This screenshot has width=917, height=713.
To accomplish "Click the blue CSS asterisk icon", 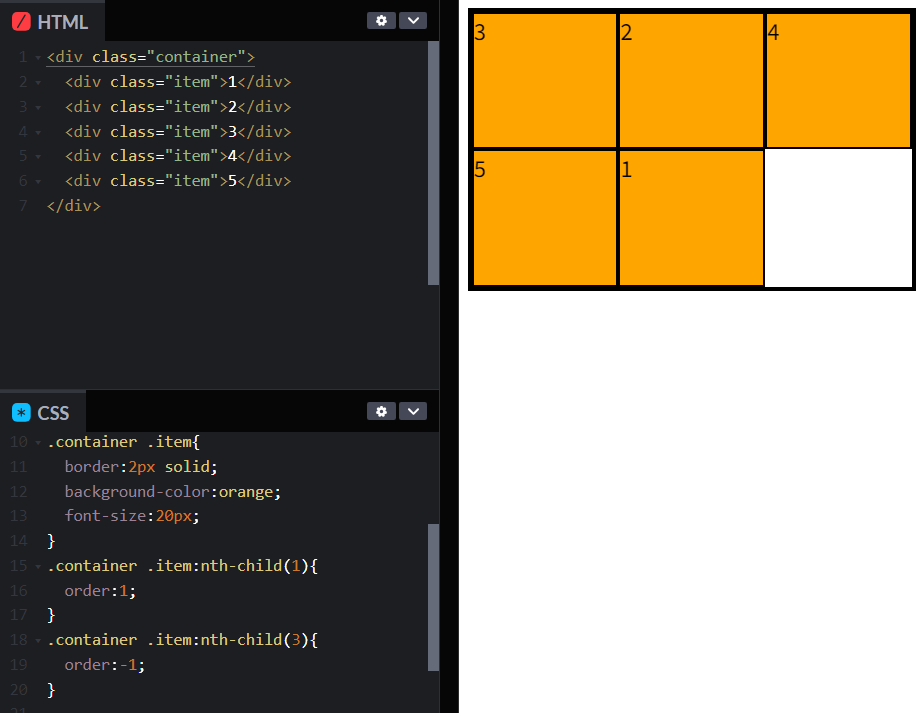I will tap(21, 412).
